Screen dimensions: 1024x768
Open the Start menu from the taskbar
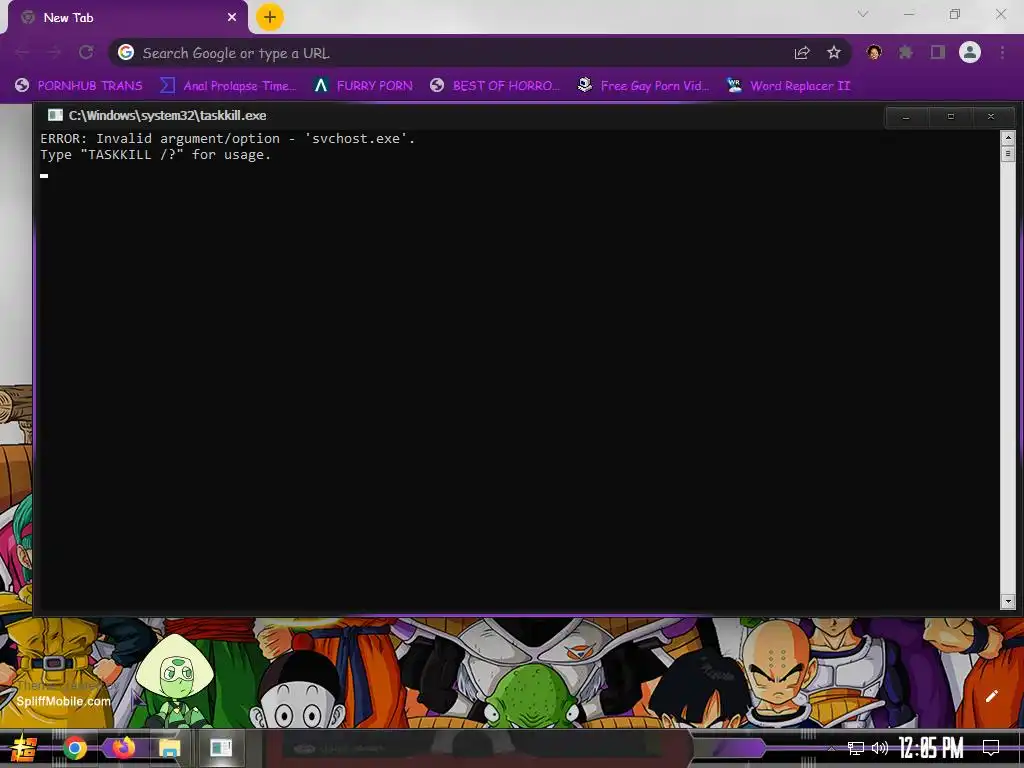(24, 748)
